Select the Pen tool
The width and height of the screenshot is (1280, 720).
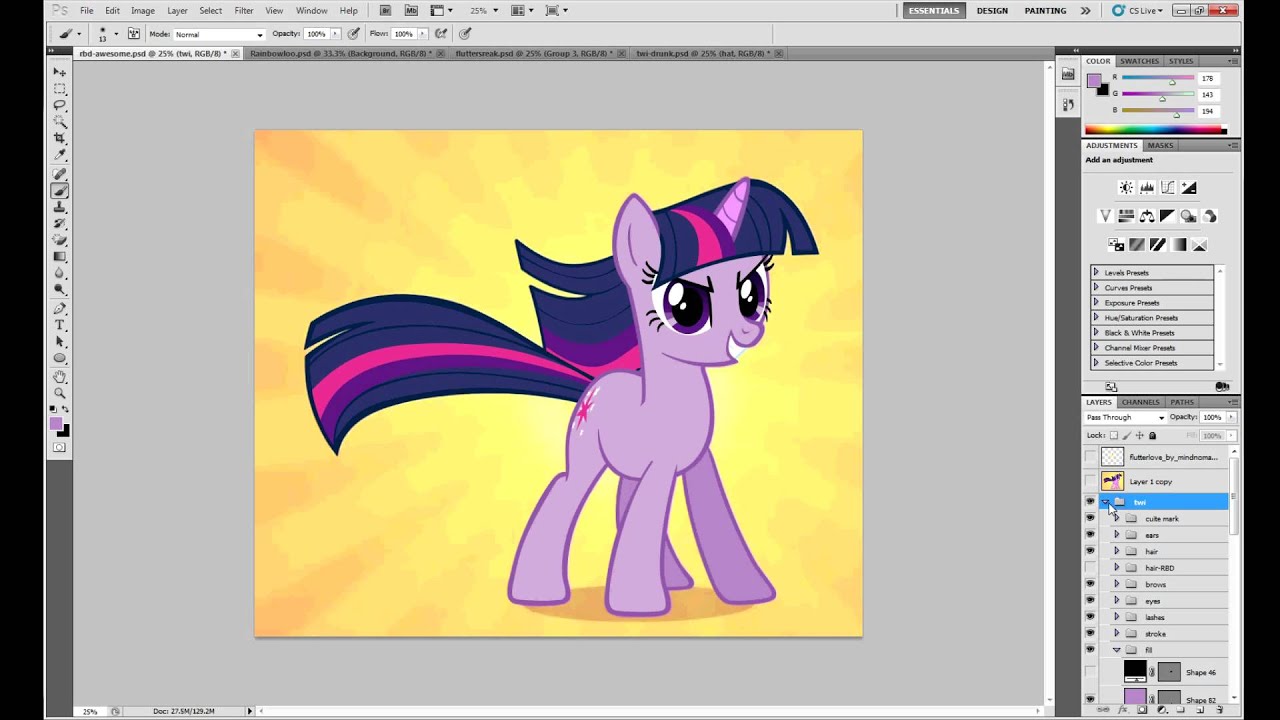[x=60, y=309]
